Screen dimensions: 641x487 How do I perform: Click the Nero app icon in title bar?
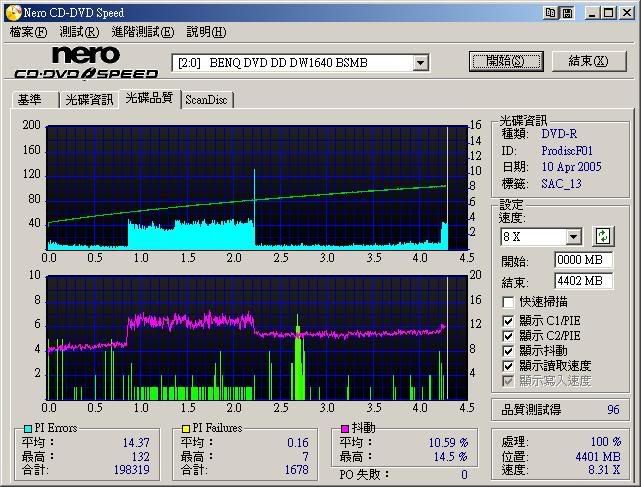click(x=12, y=12)
